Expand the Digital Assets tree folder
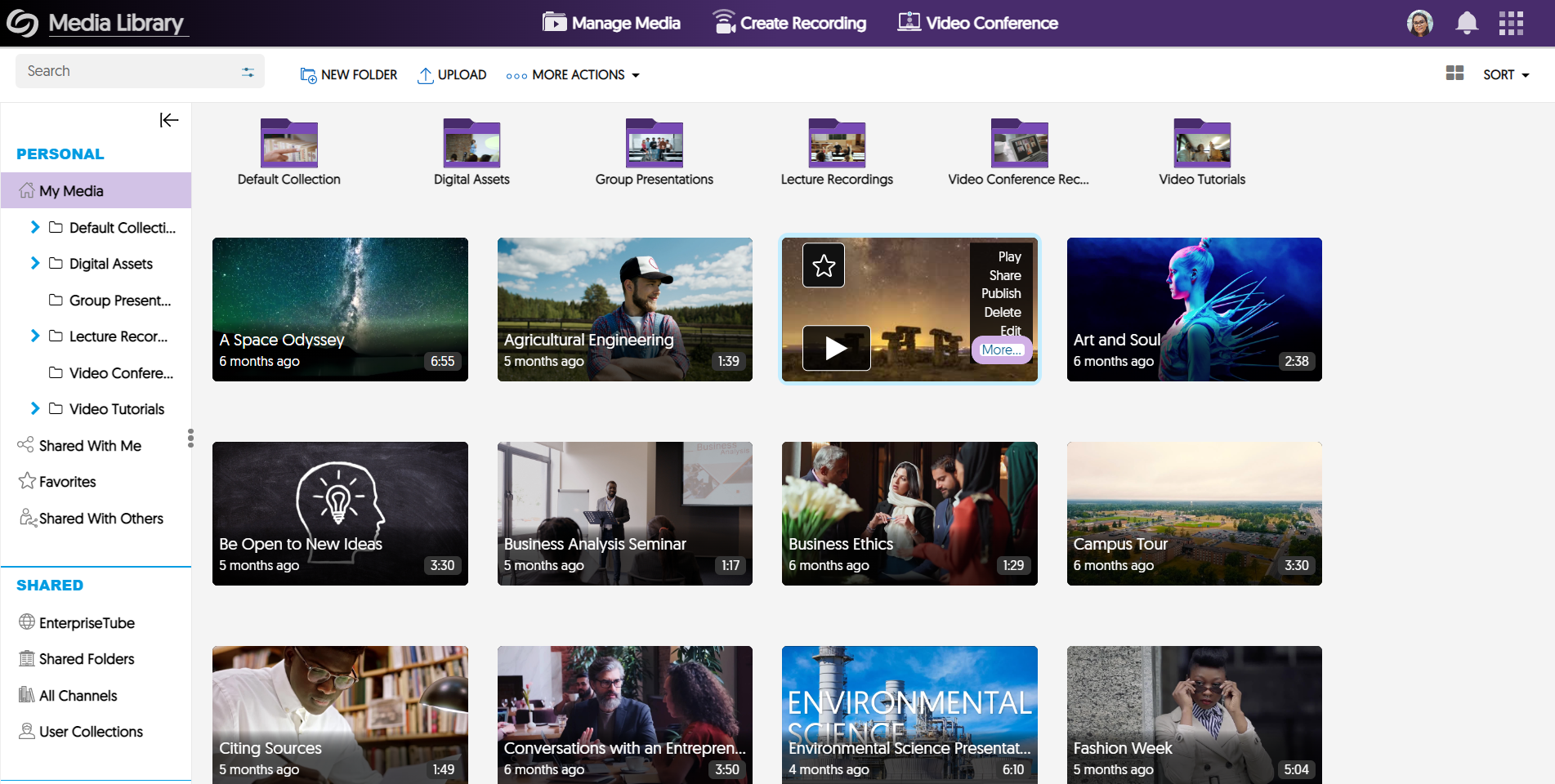This screenshot has width=1555, height=784. click(35, 263)
